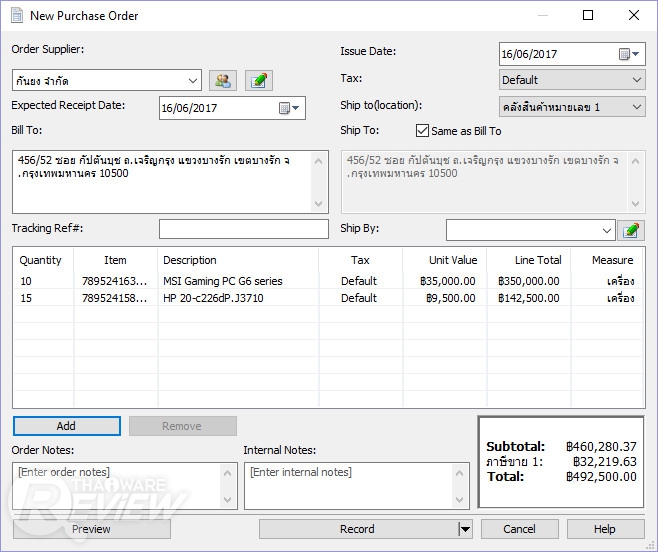Click the Cancel button
This screenshot has height=552, width=658.
520,529
